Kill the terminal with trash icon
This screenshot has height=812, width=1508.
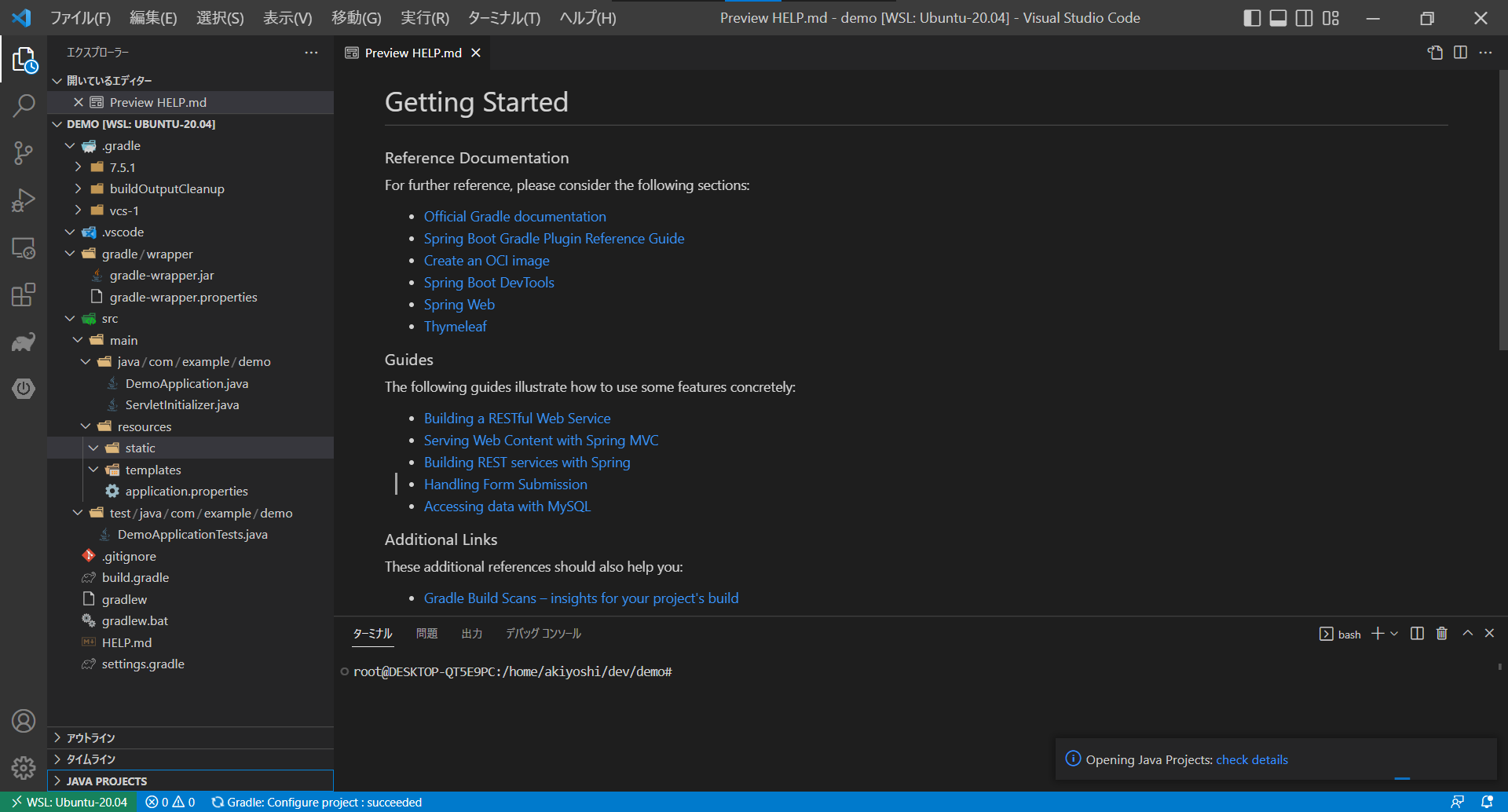(x=1442, y=634)
